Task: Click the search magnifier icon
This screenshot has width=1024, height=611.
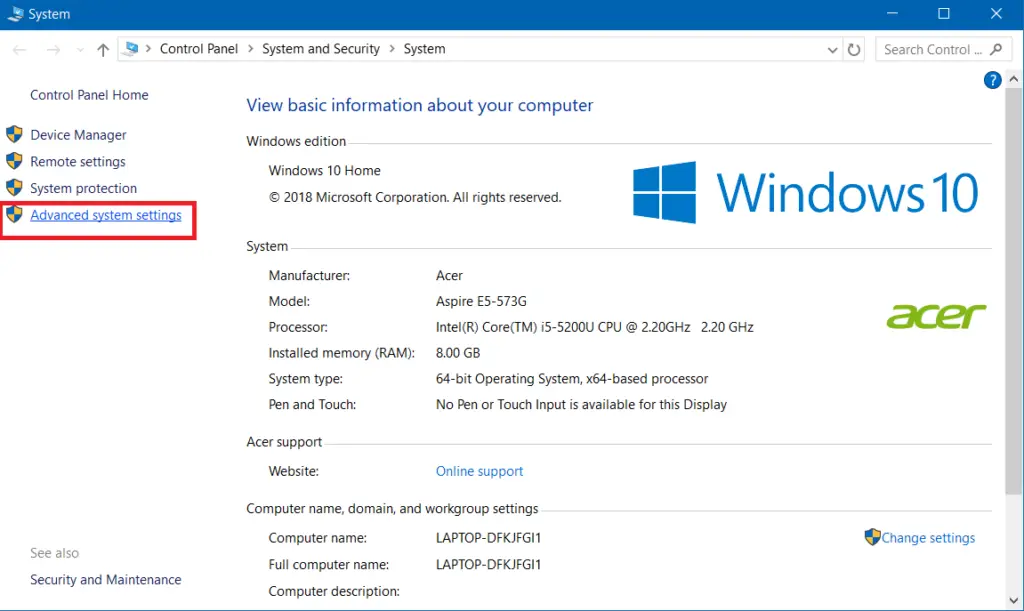Action: [996, 49]
